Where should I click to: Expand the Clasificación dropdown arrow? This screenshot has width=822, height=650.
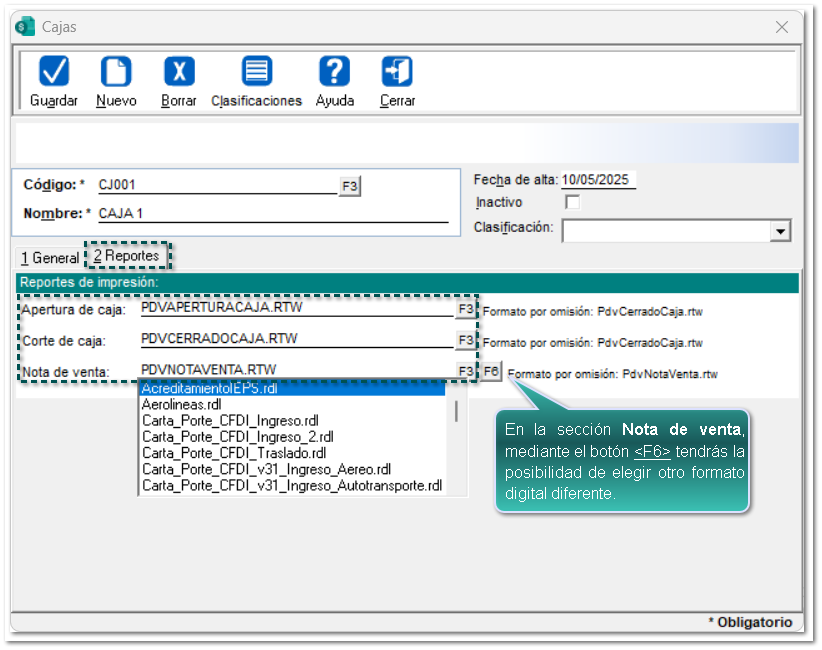780,231
